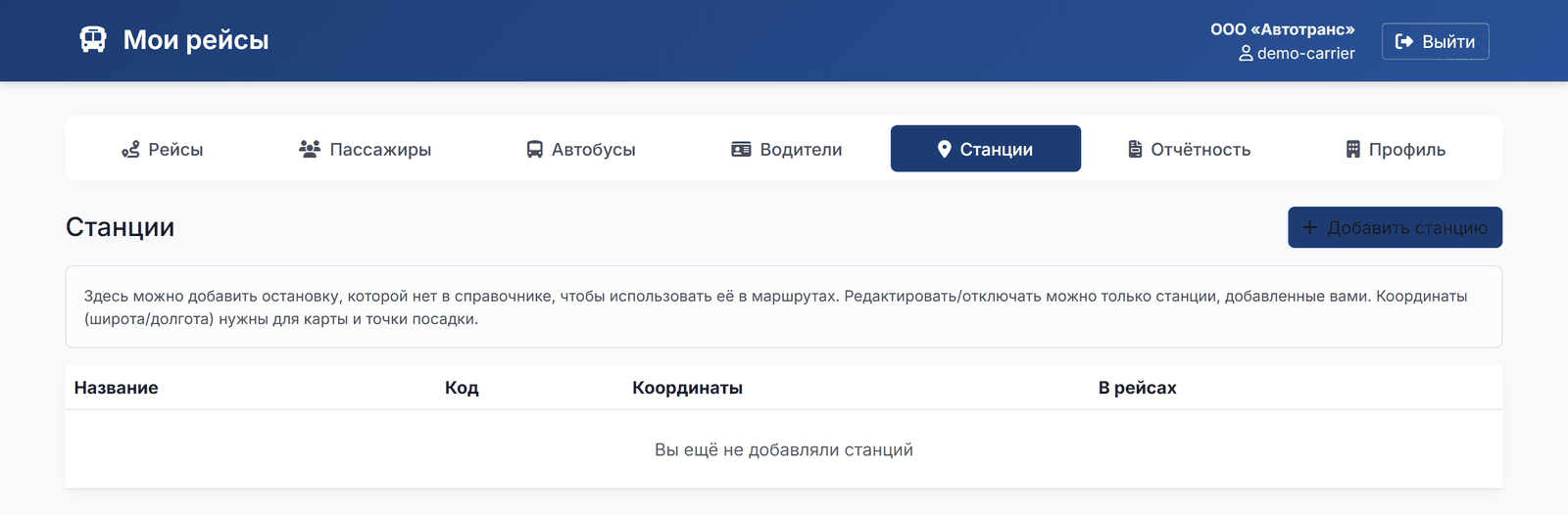Log out with the Выйти button
This screenshot has width=1568, height=515.
click(1436, 41)
